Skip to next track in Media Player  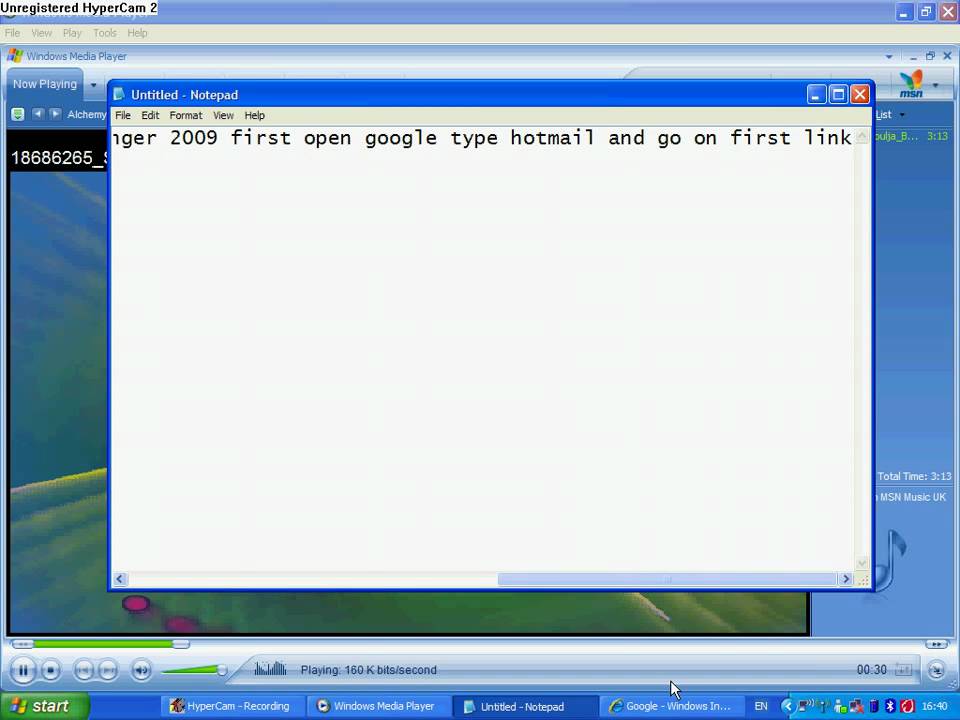point(108,670)
